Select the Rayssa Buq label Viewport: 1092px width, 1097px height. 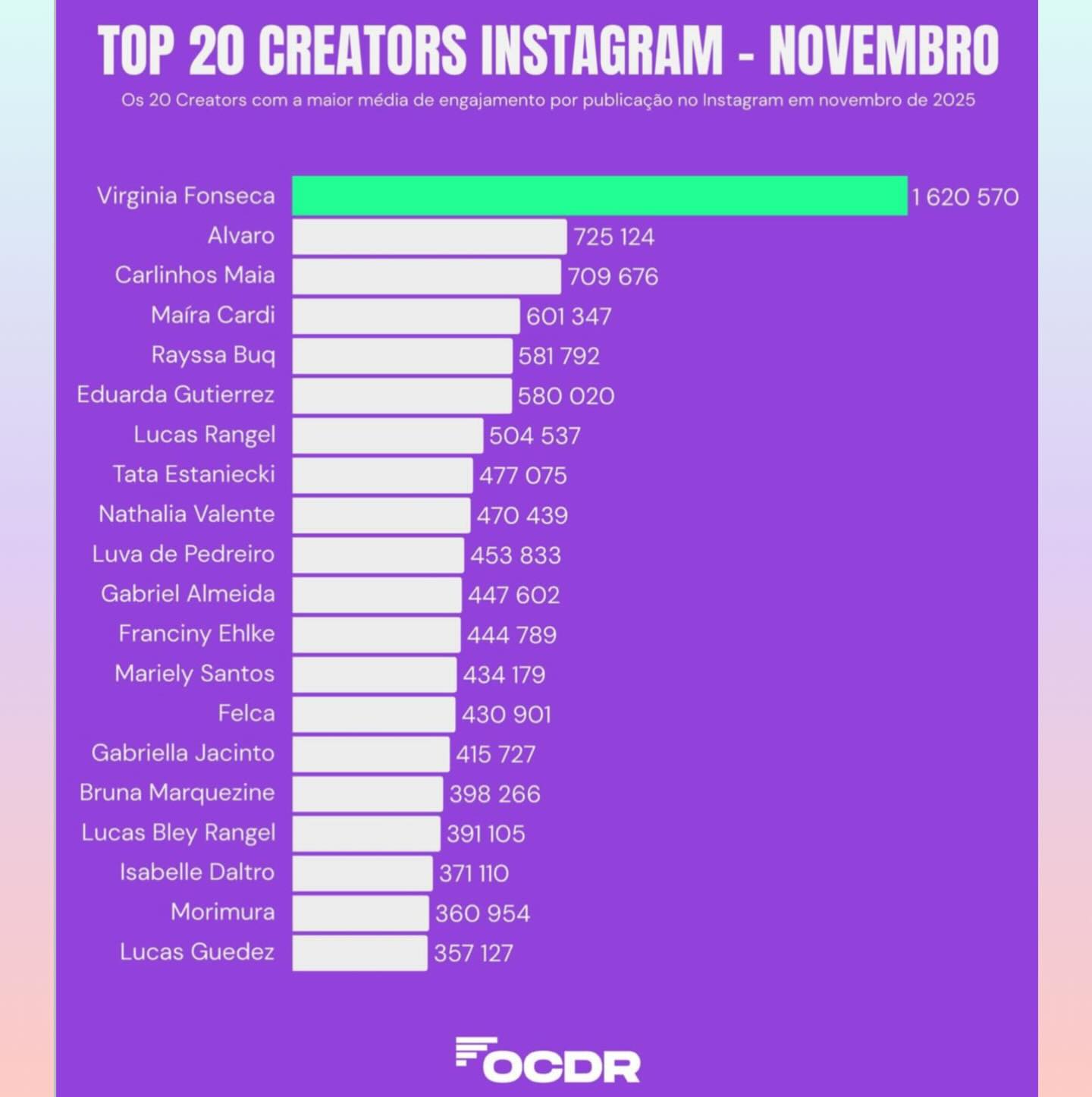[x=213, y=355]
